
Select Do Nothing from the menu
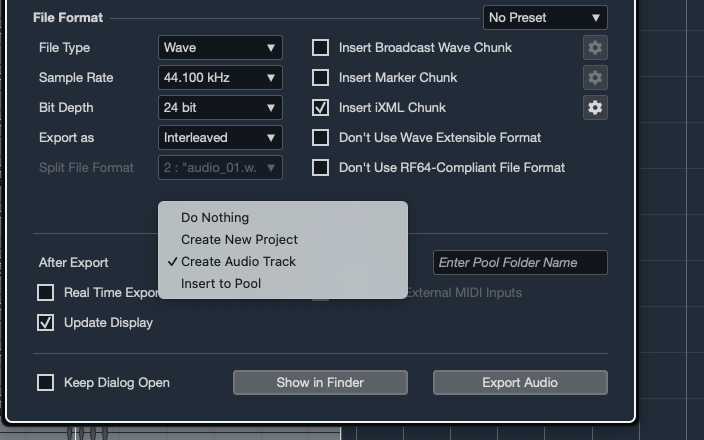pos(215,217)
